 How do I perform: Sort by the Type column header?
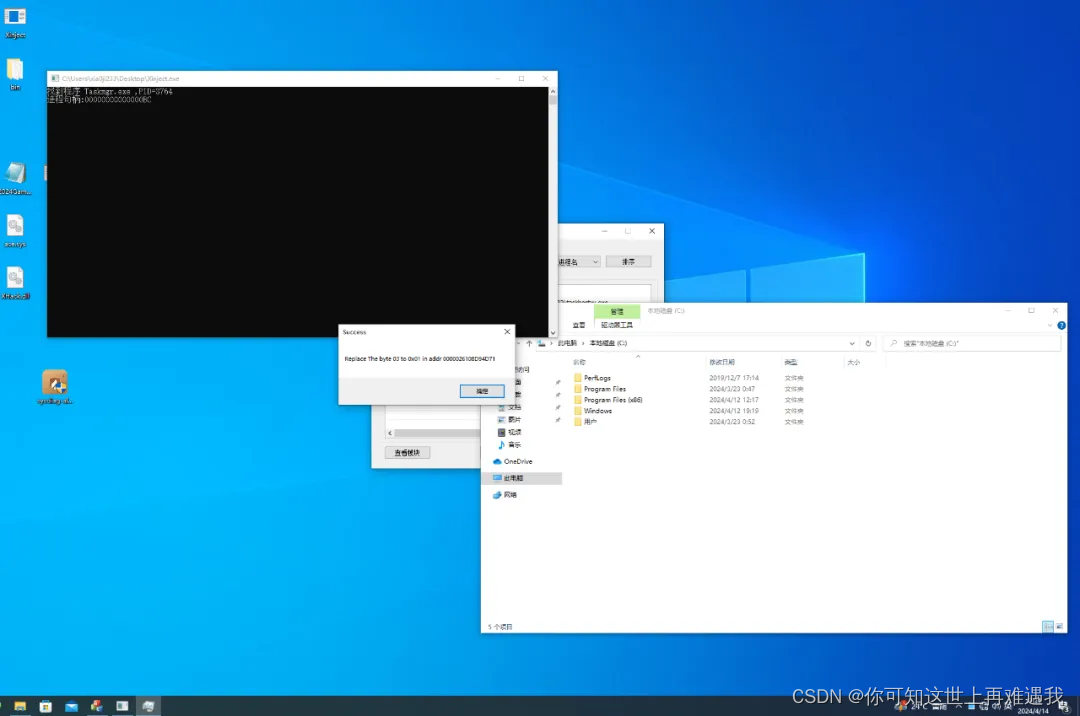791,362
